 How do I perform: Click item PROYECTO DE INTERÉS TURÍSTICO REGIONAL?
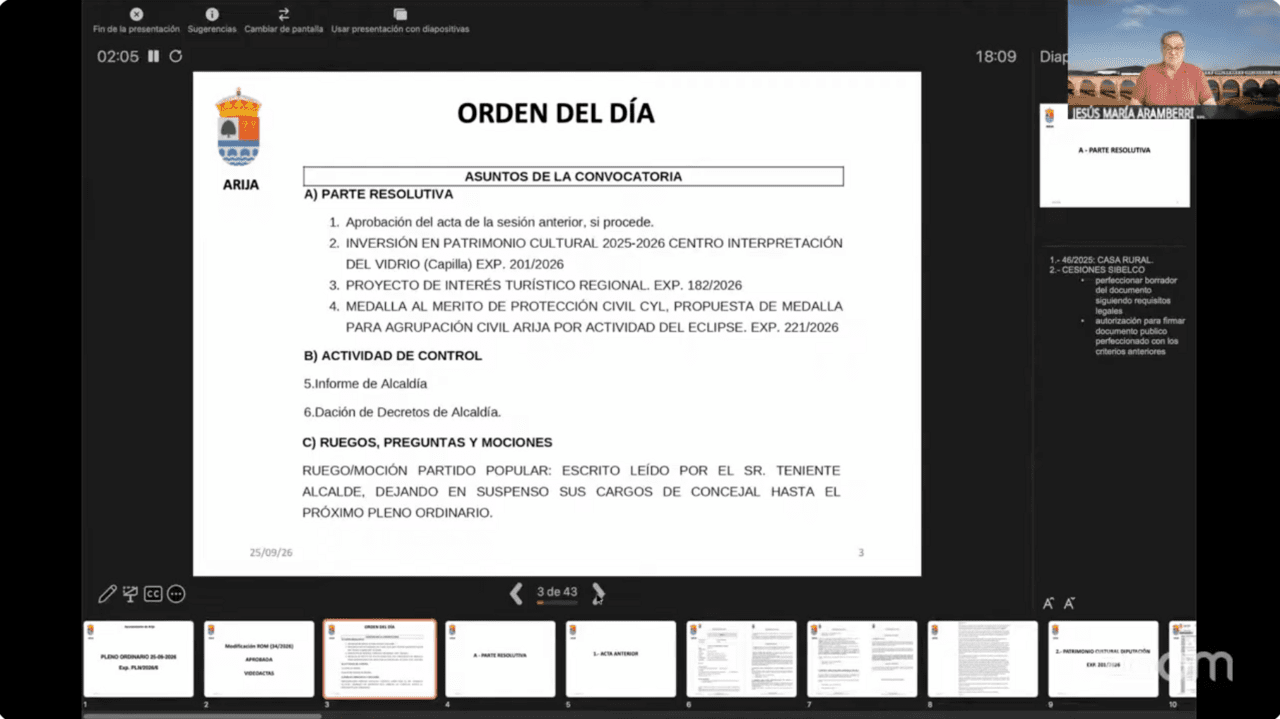click(544, 285)
